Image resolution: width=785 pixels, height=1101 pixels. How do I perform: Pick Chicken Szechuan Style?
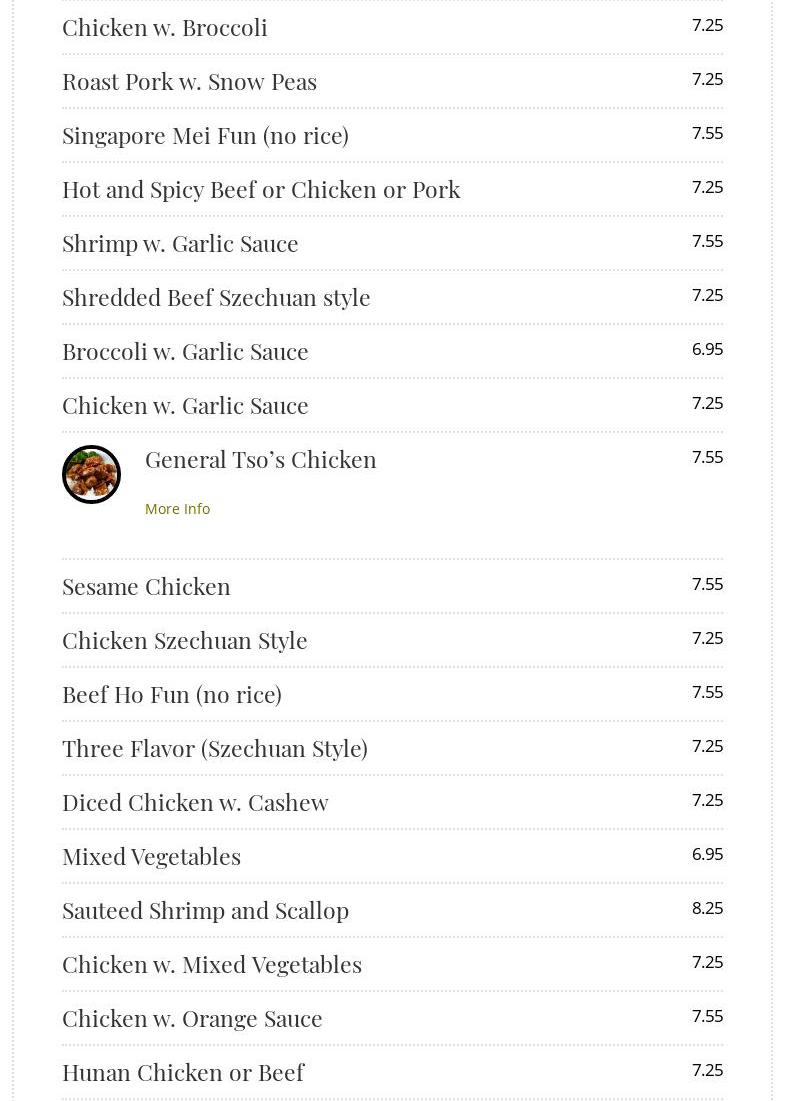pyautogui.click(x=185, y=640)
